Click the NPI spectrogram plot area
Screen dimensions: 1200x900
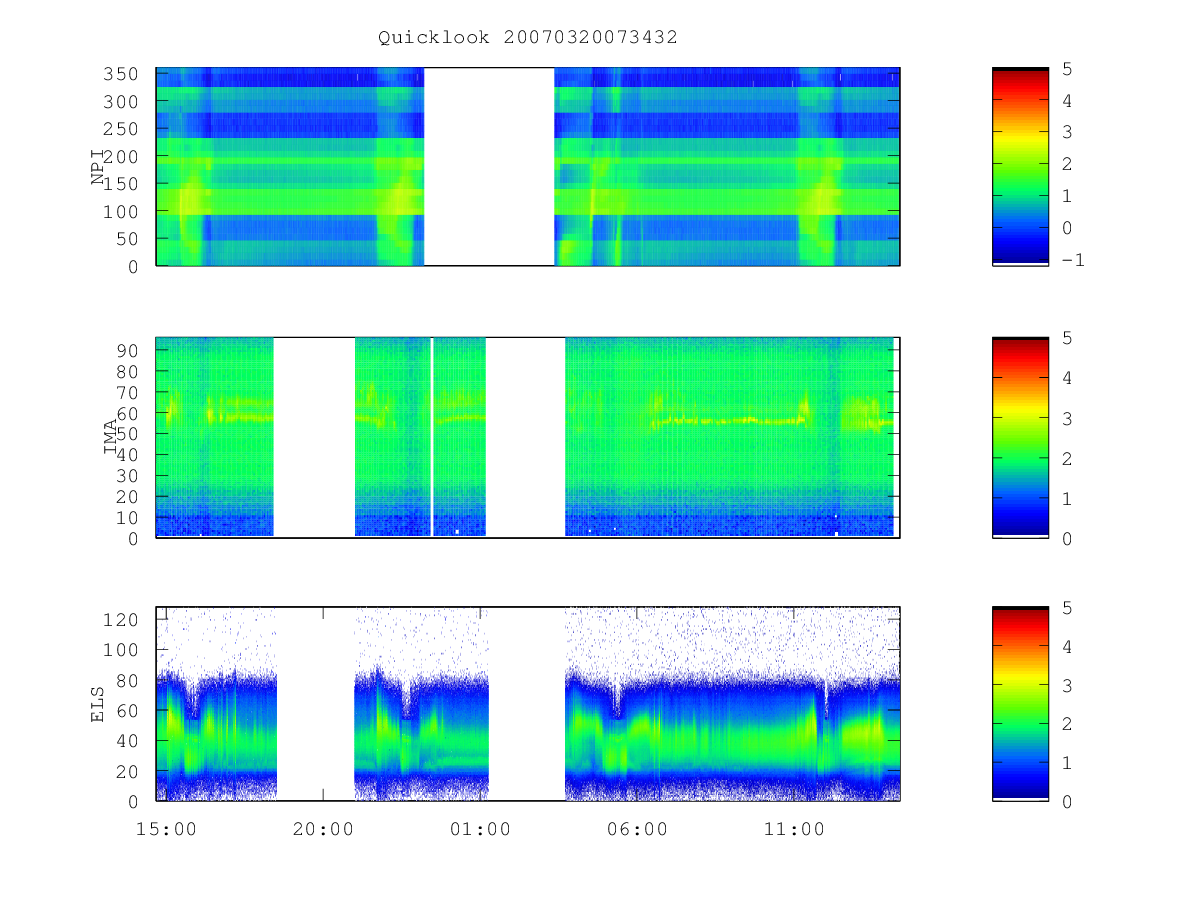[x=528, y=167]
